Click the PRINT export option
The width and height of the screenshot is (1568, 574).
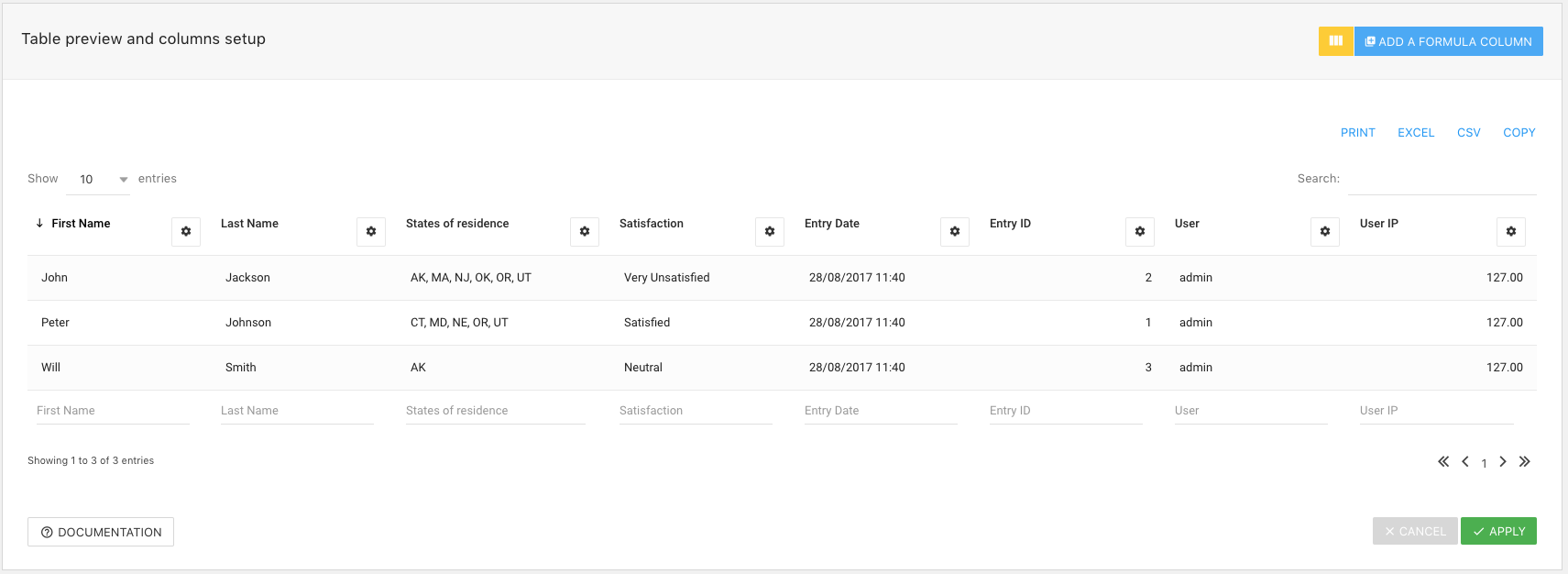pyautogui.click(x=1357, y=133)
